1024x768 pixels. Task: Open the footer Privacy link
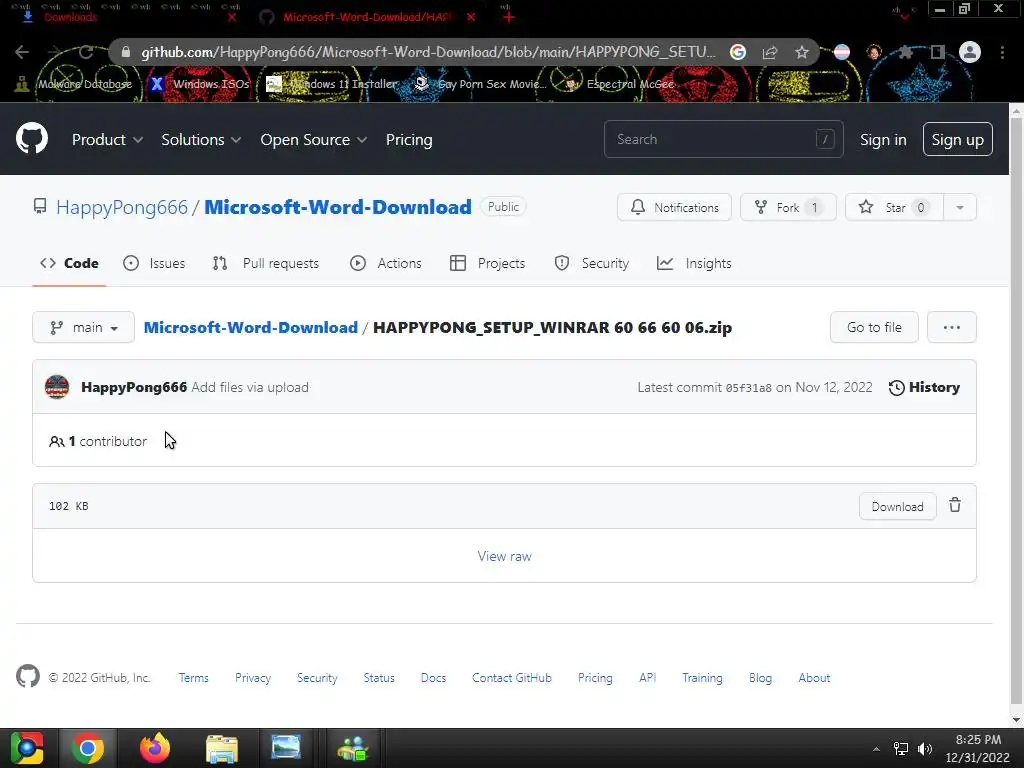tap(253, 678)
